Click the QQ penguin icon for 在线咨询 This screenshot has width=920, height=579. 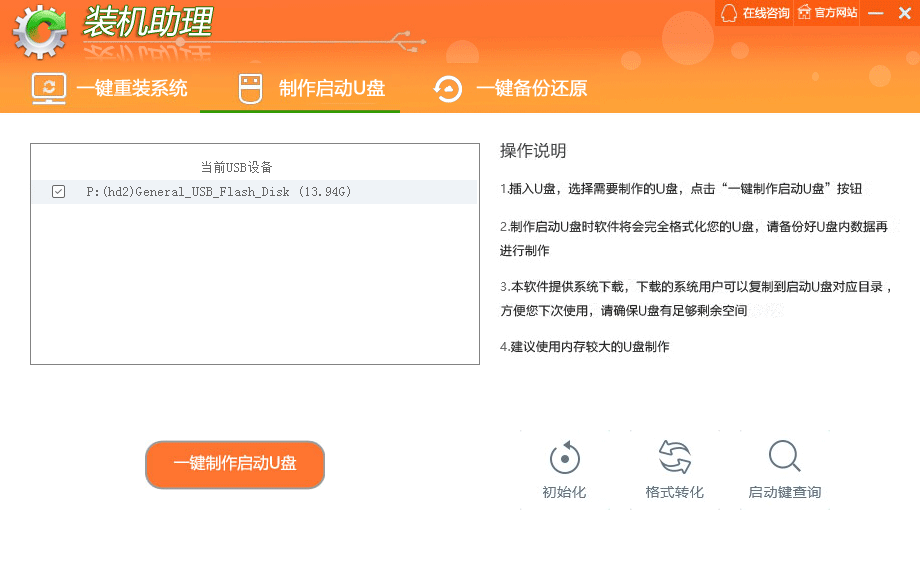[x=729, y=13]
